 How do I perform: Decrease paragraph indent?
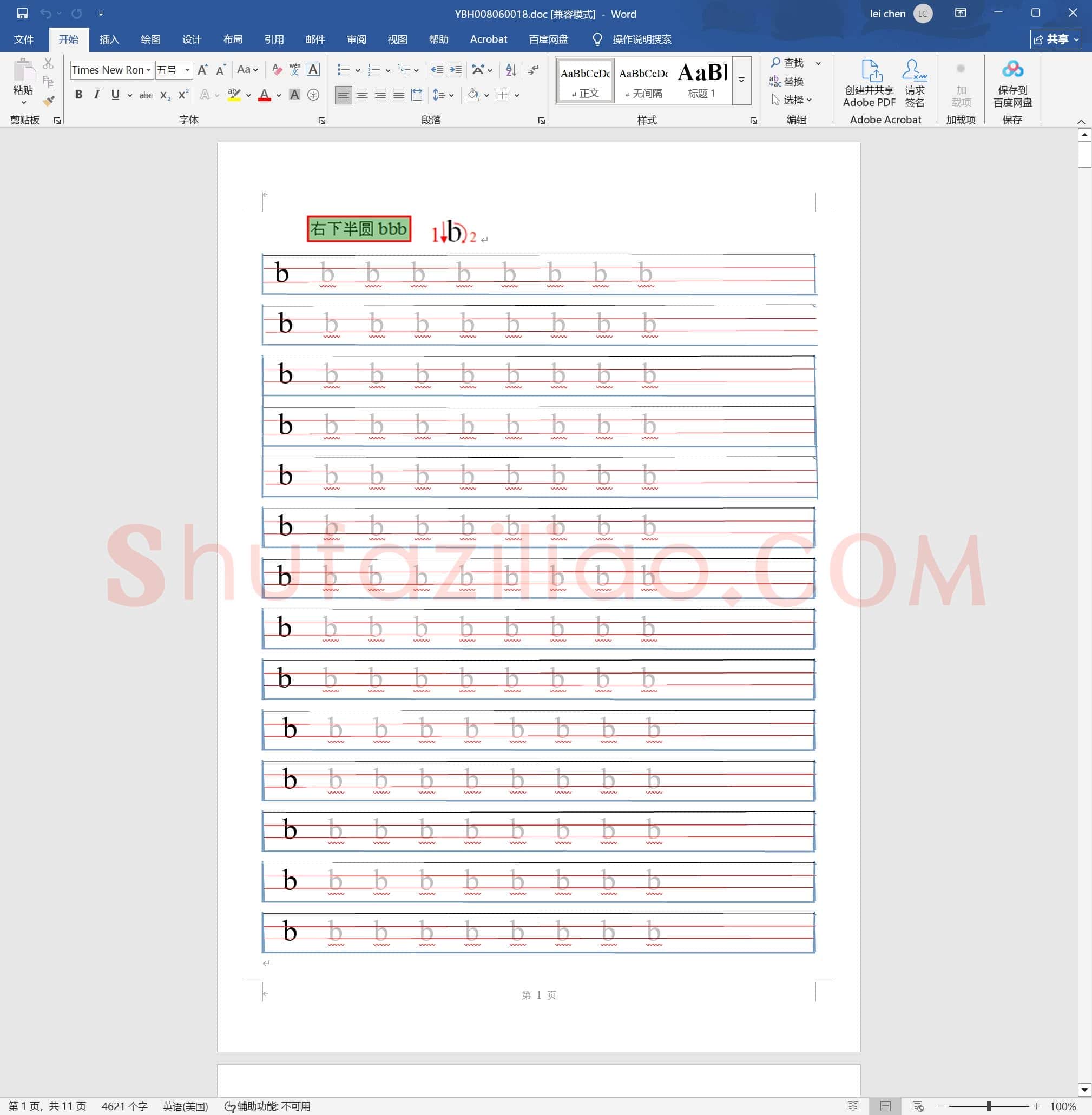[x=437, y=70]
